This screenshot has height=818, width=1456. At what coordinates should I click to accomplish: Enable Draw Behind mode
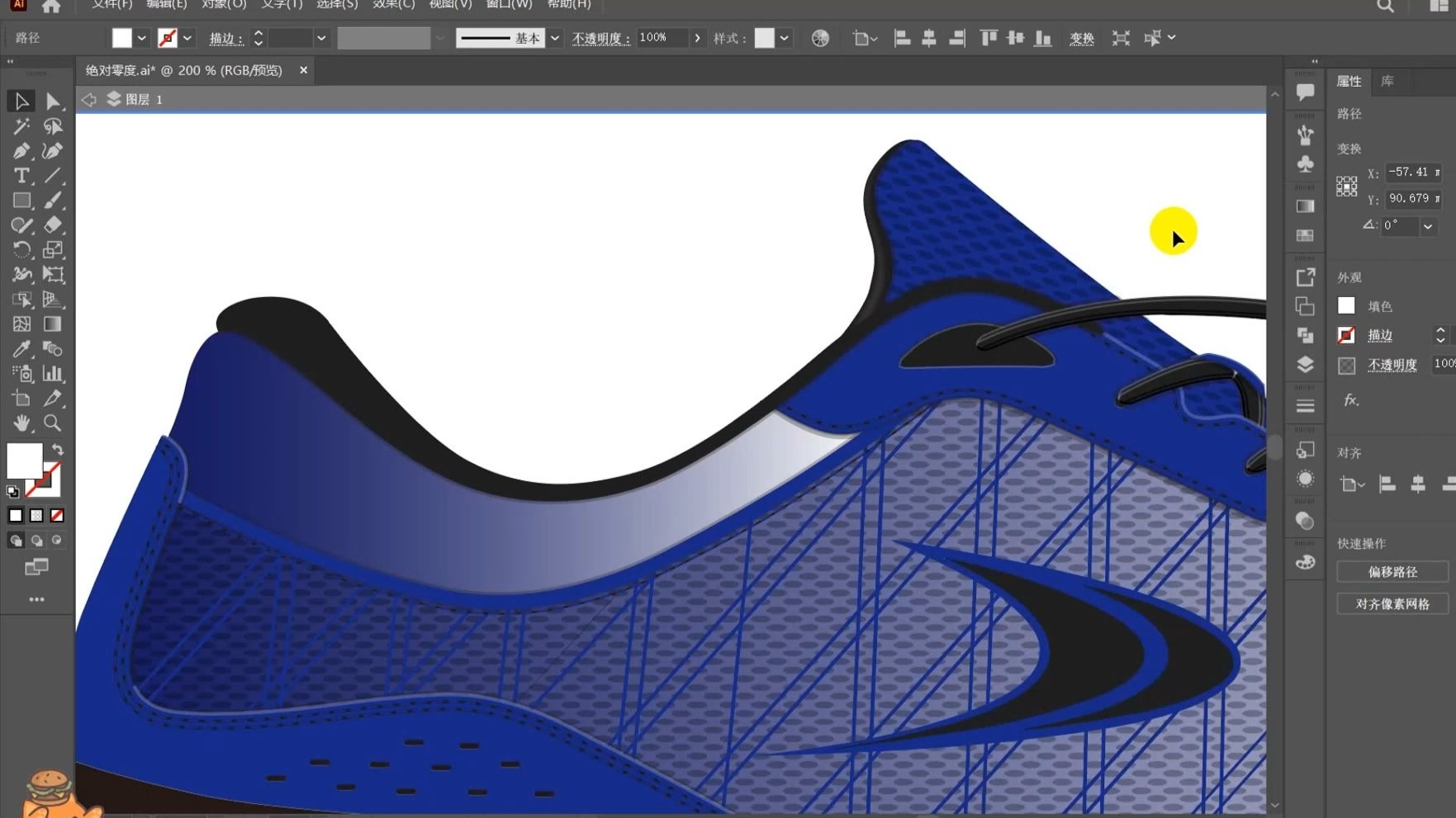(36, 541)
